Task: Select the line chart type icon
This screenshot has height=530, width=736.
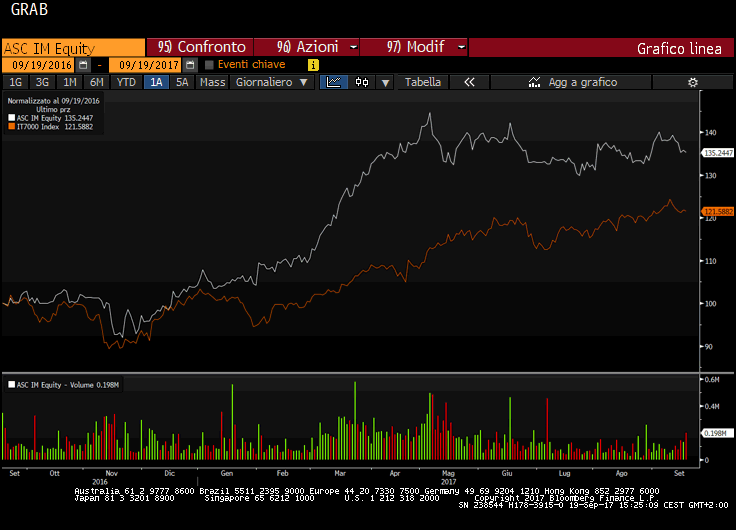Action: pyautogui.click(x=334, y=82)
